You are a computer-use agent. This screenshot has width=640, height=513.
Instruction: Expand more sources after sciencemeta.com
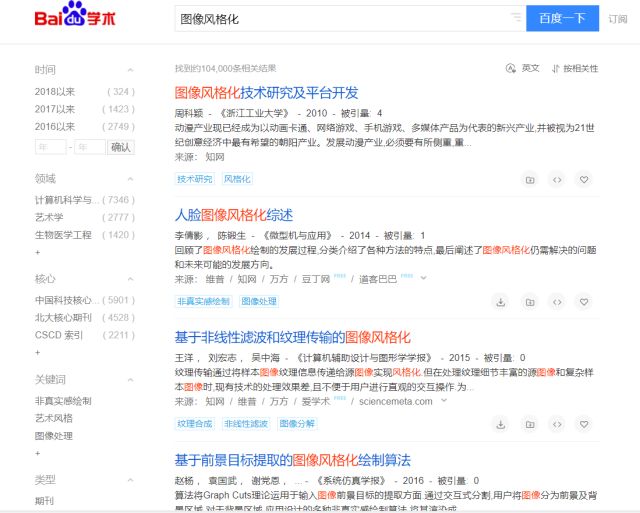click(x=444, y=401)
